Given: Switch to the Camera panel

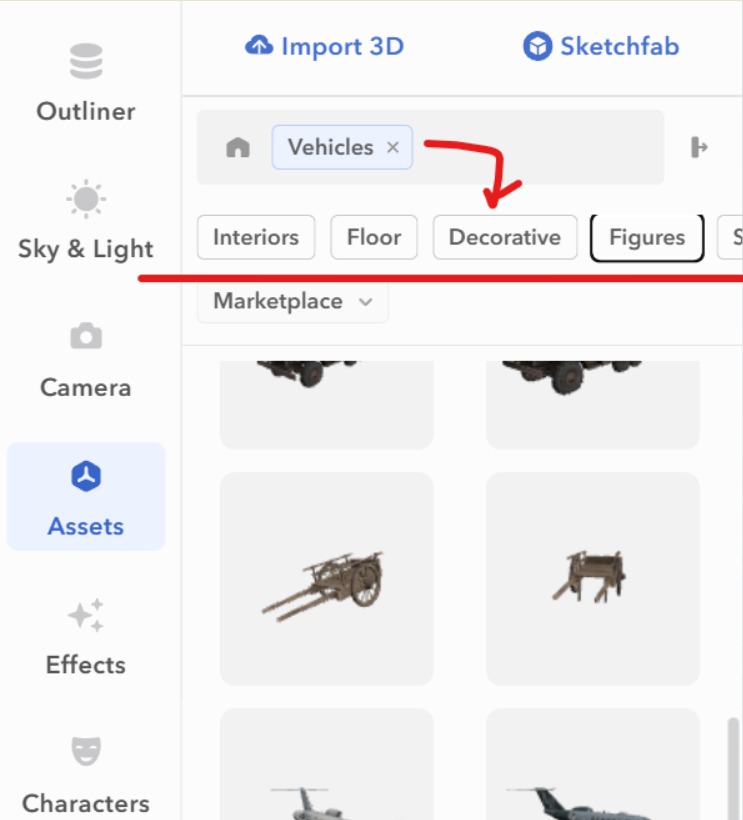Looking at the screenshot, I should click(x=86, y=360).
